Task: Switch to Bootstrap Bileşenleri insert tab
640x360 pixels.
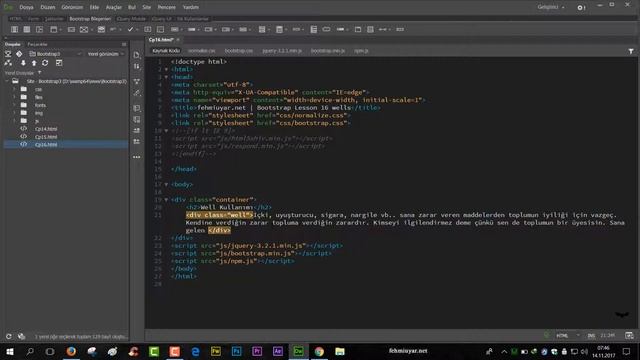Action: point(90,19)
